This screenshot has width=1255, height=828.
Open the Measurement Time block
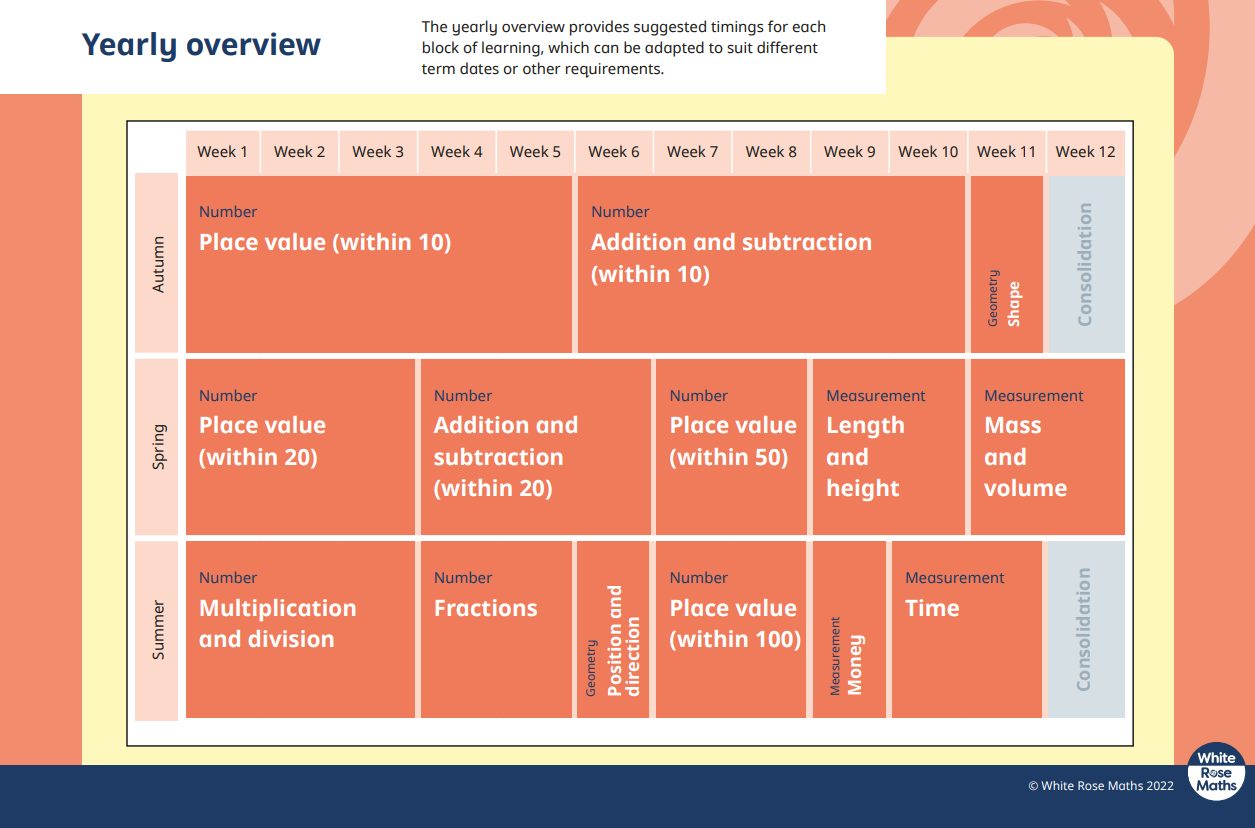[x=966, y=630]
